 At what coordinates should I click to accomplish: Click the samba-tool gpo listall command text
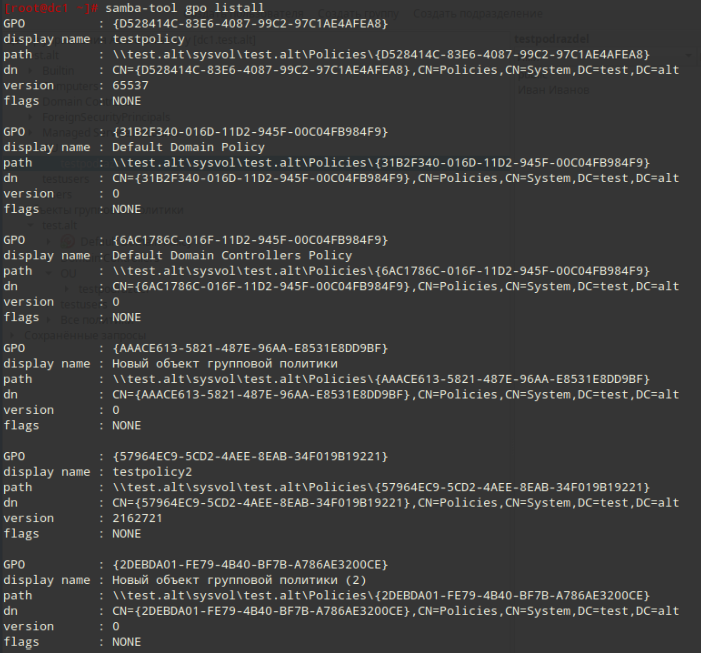pyautogui.click(x=185, y=8)
